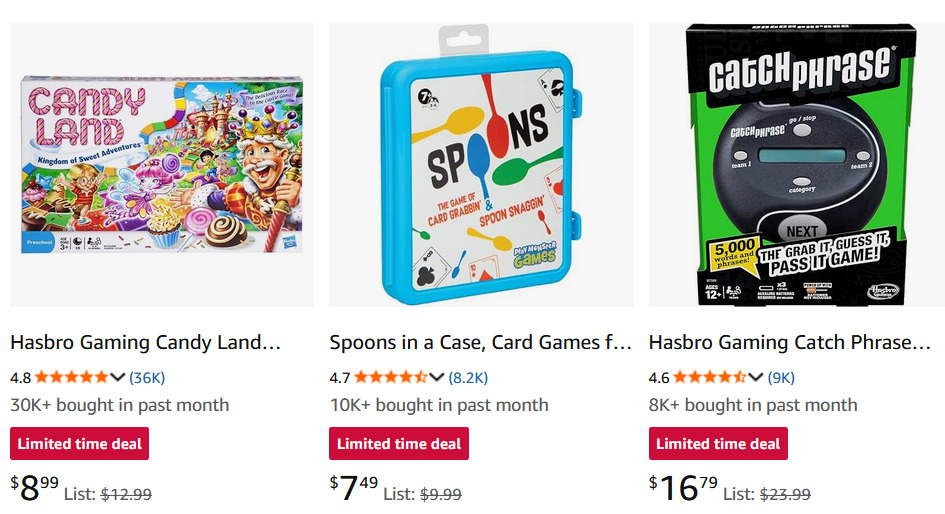Open the 9K reviews link
945x514 pixels.
781,377
